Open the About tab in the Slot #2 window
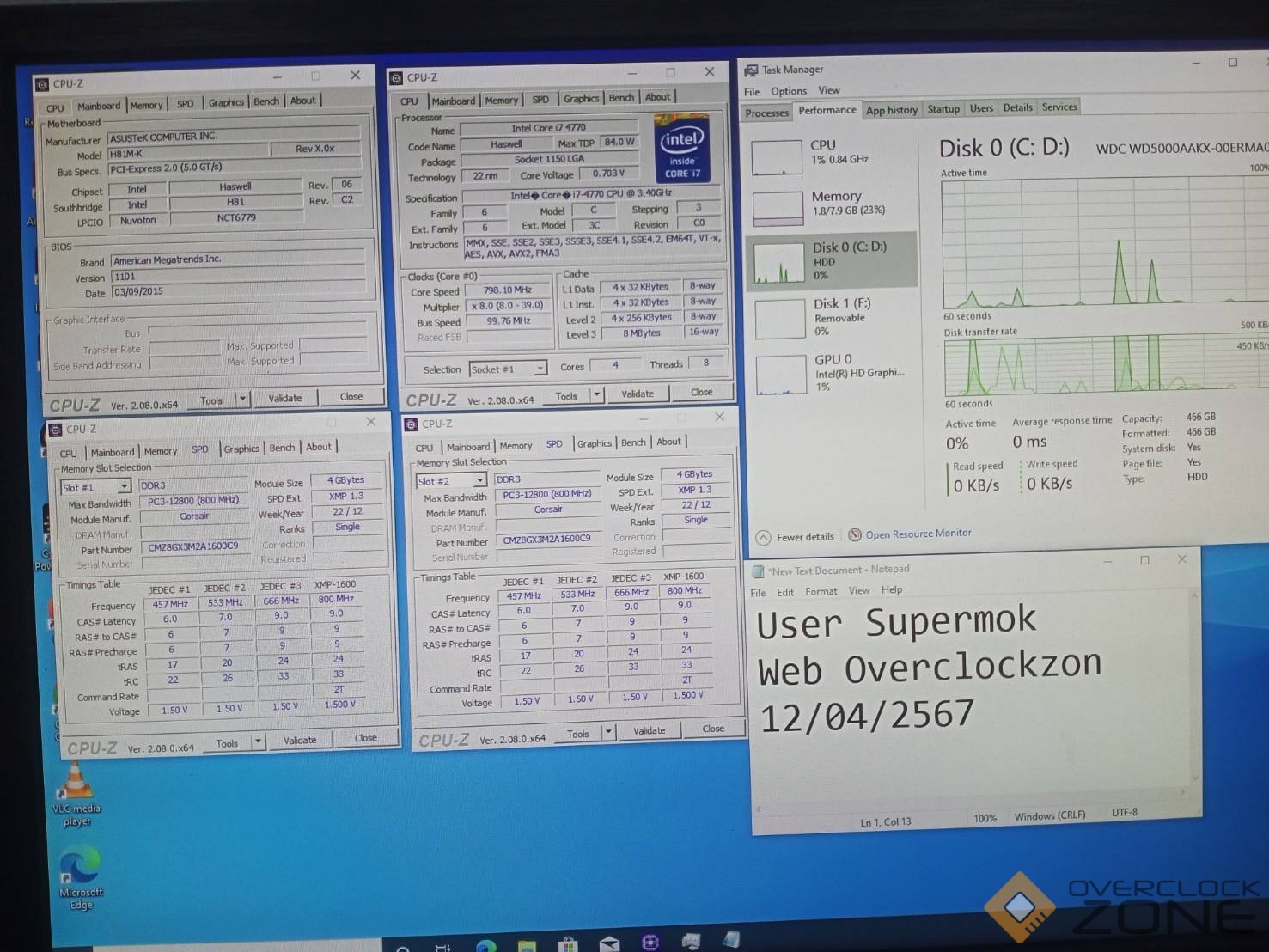This screenshot has width=1269, height=952. [668, 442]
